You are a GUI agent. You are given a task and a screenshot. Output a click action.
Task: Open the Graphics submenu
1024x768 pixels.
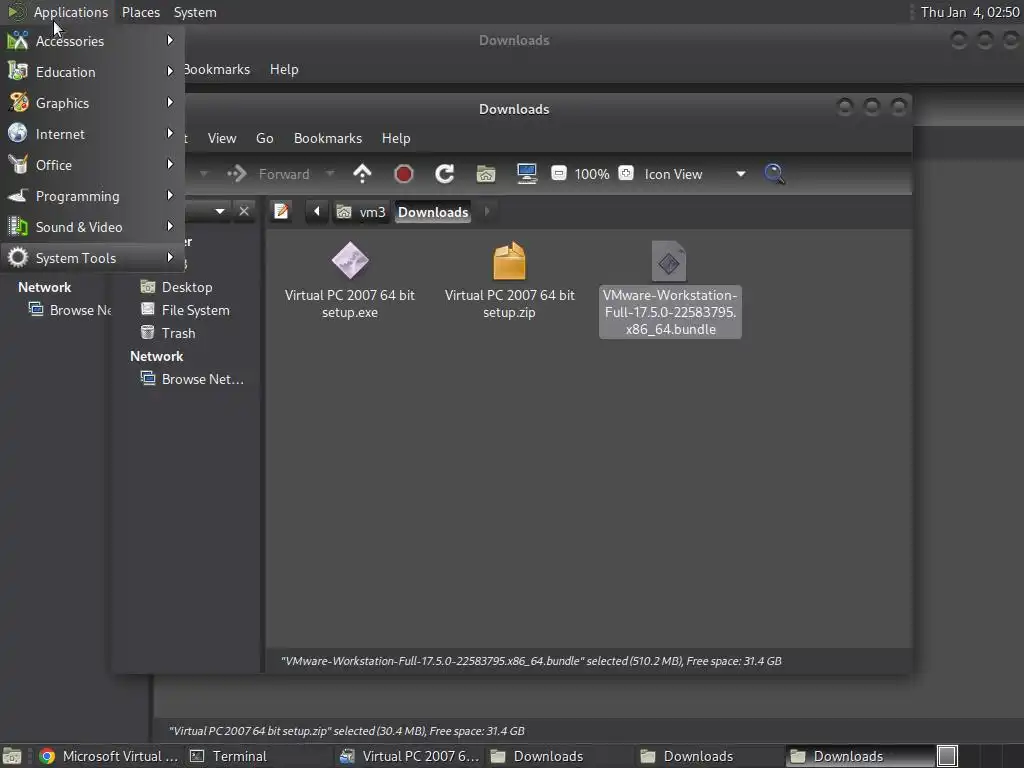pyautogui.click(x=92, y=103)
